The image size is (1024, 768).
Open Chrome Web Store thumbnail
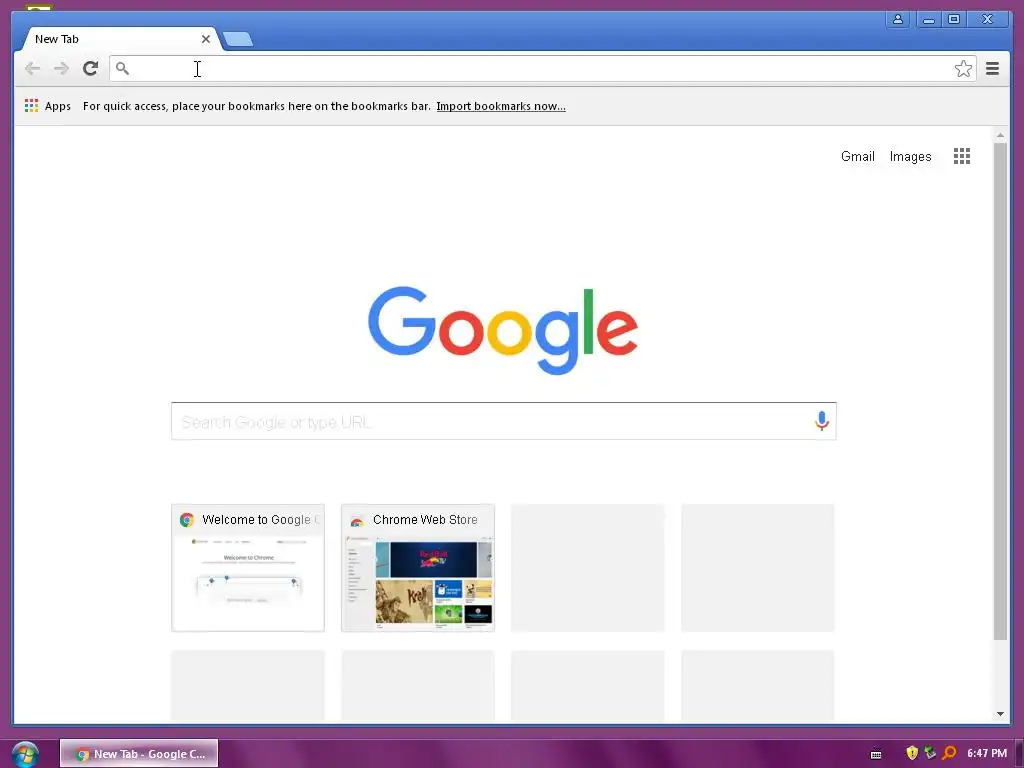(418, 568)
